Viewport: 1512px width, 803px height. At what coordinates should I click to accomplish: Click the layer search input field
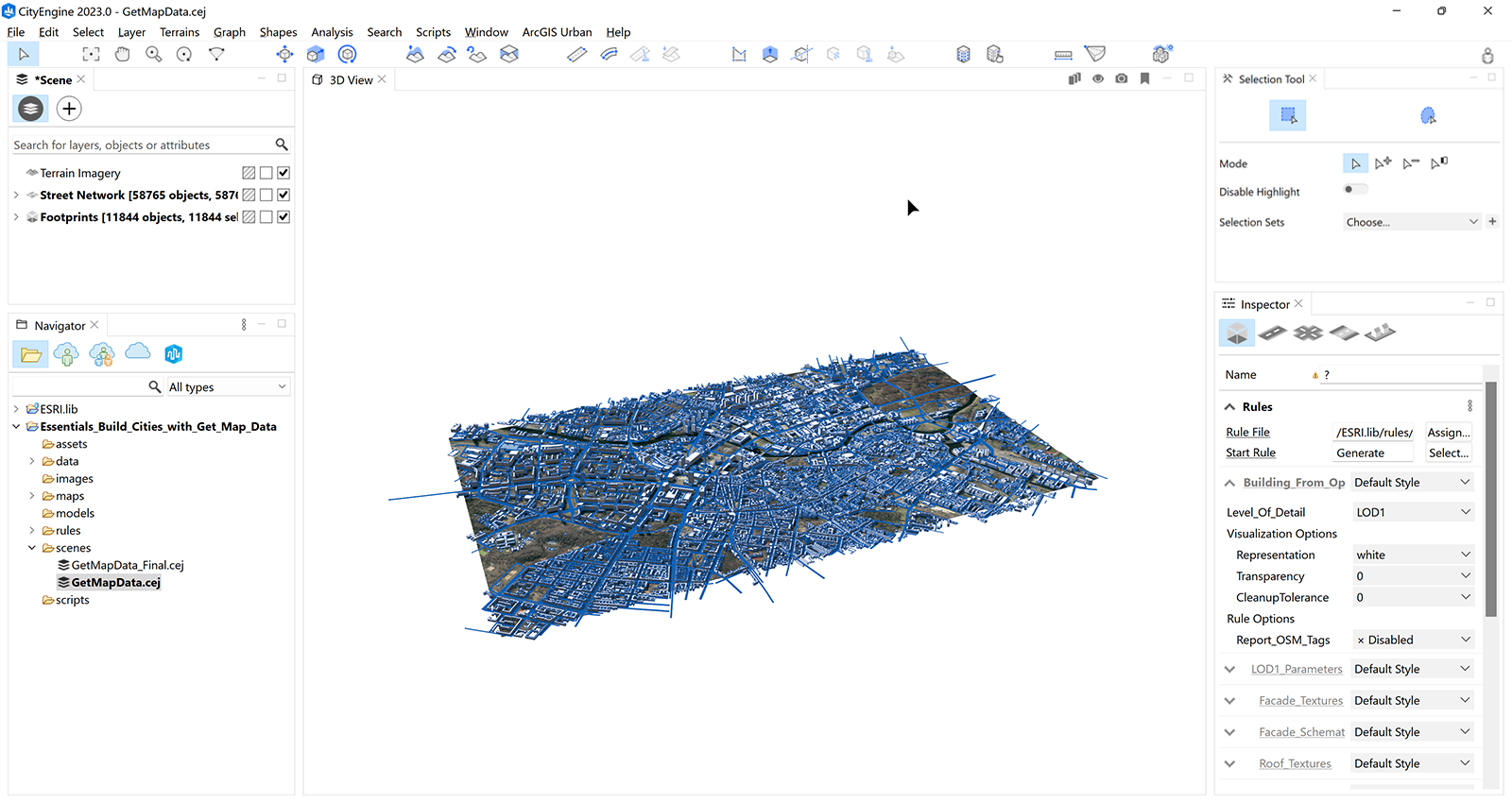(142, 145)
